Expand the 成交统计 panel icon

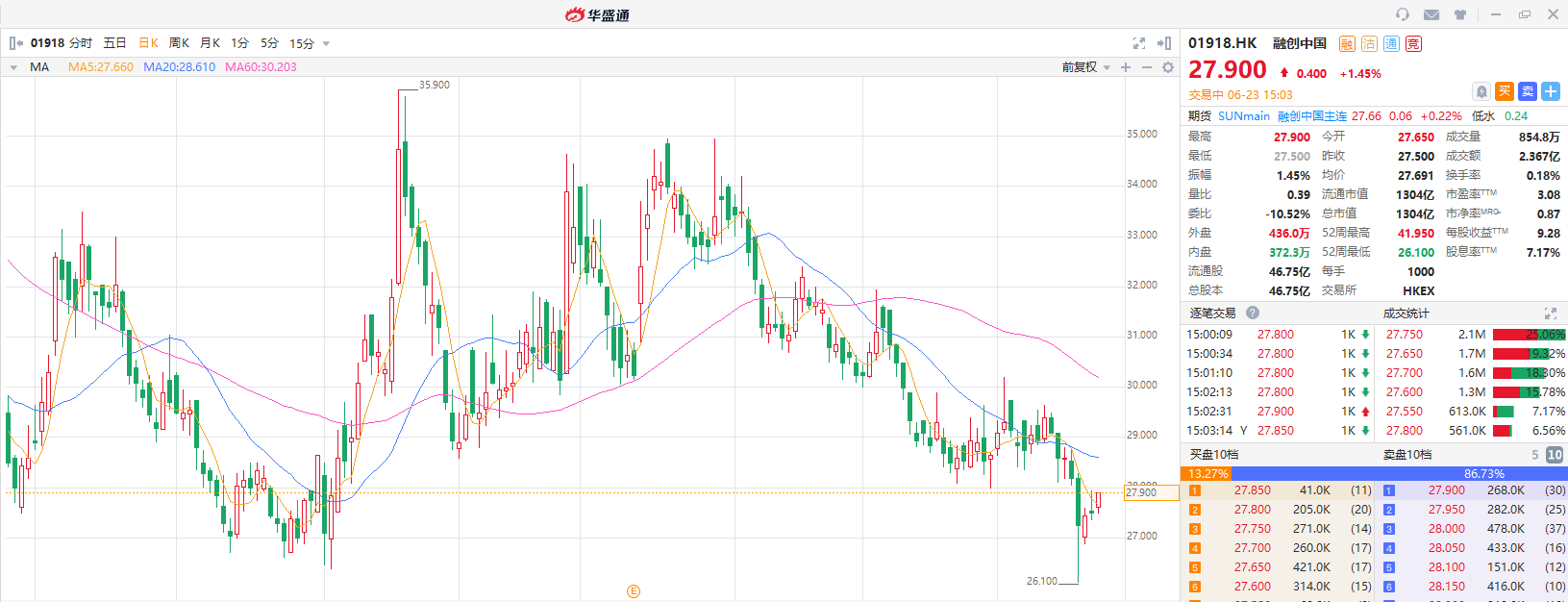click(1550, 314)
